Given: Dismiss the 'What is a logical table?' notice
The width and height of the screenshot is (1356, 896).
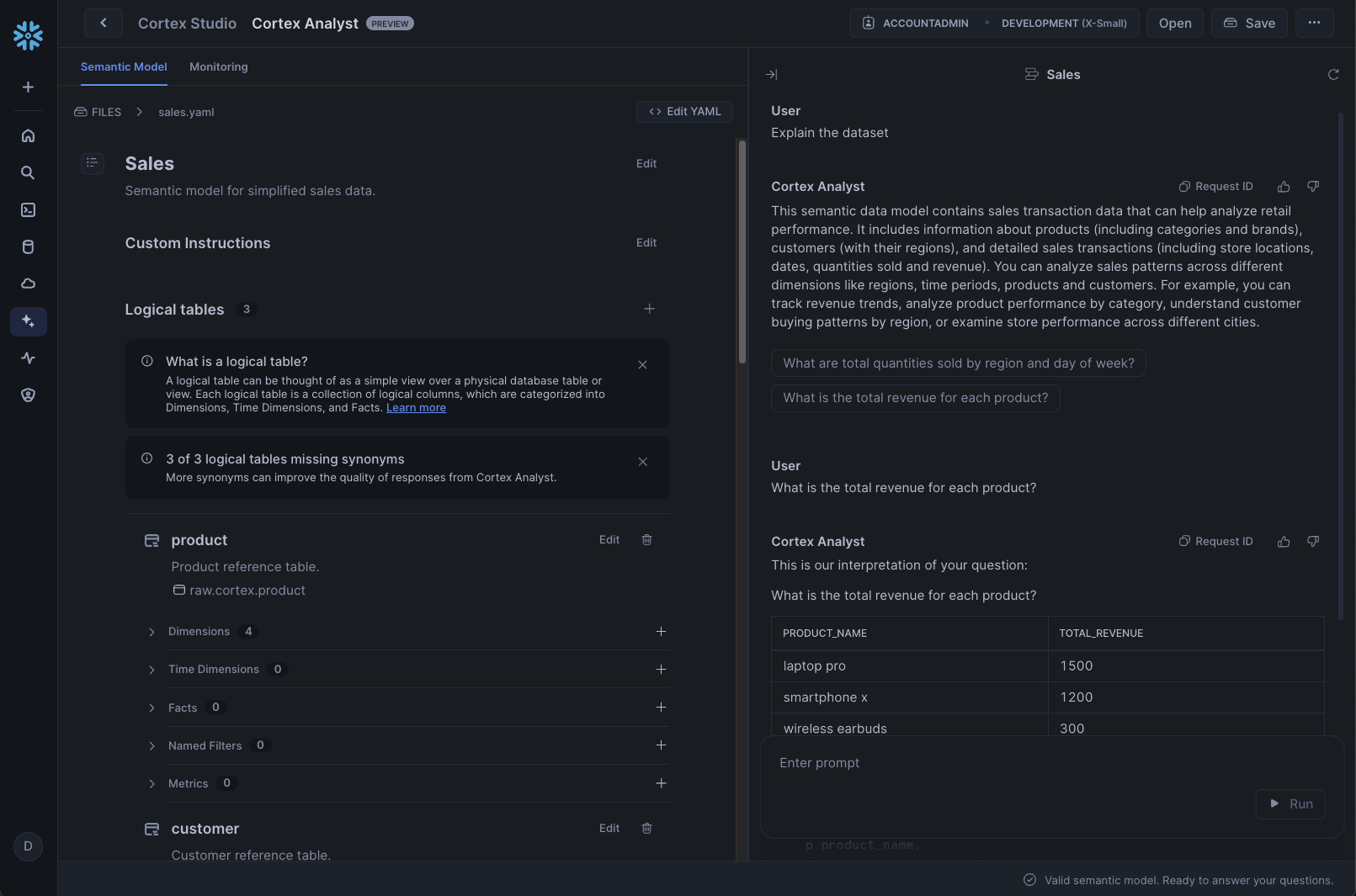Looking at the screenshot, I should (x=642, y=365).
